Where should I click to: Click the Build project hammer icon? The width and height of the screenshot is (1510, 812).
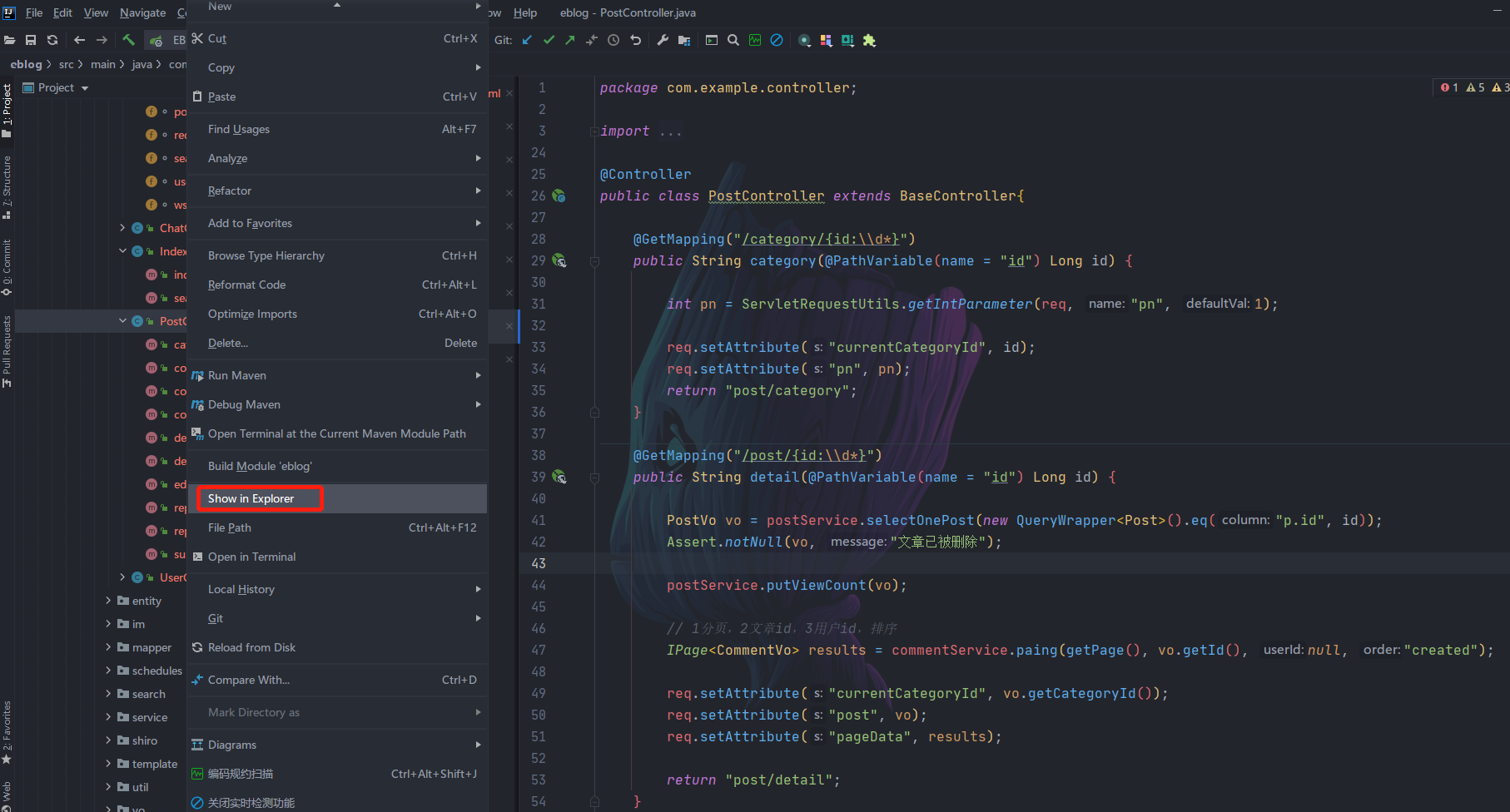click(128, 40)
